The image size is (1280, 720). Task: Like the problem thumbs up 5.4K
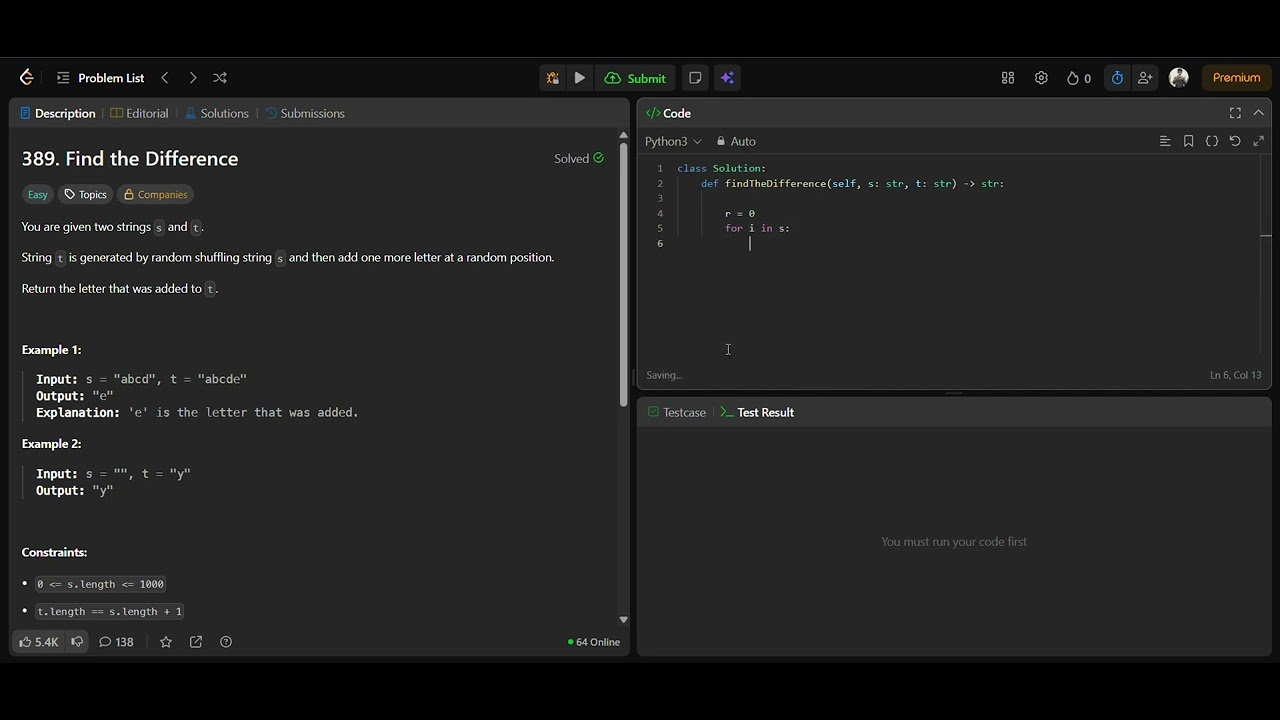click(39, 642)
